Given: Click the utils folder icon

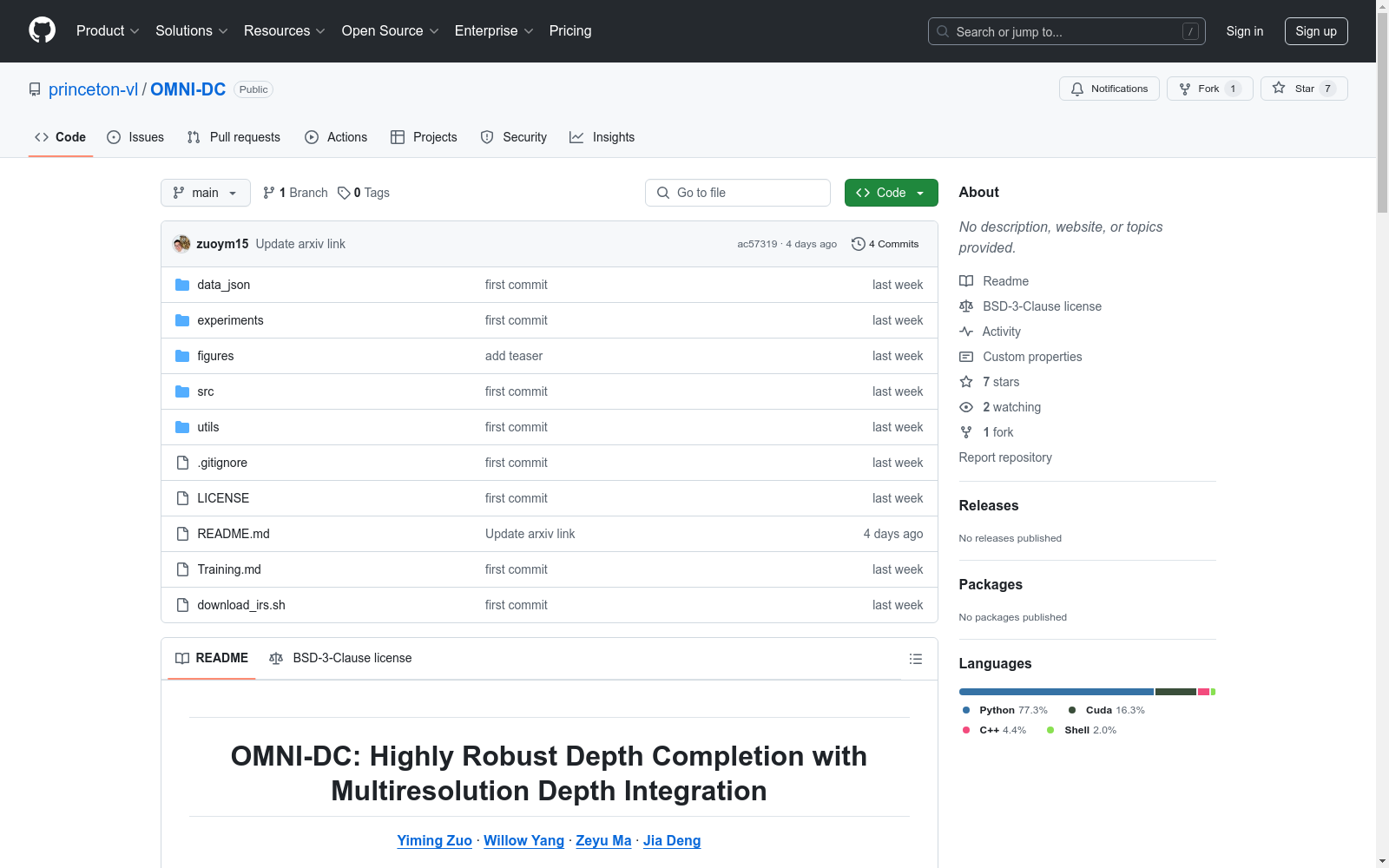Looking at the screenshot, I should [x=182, y=427].
